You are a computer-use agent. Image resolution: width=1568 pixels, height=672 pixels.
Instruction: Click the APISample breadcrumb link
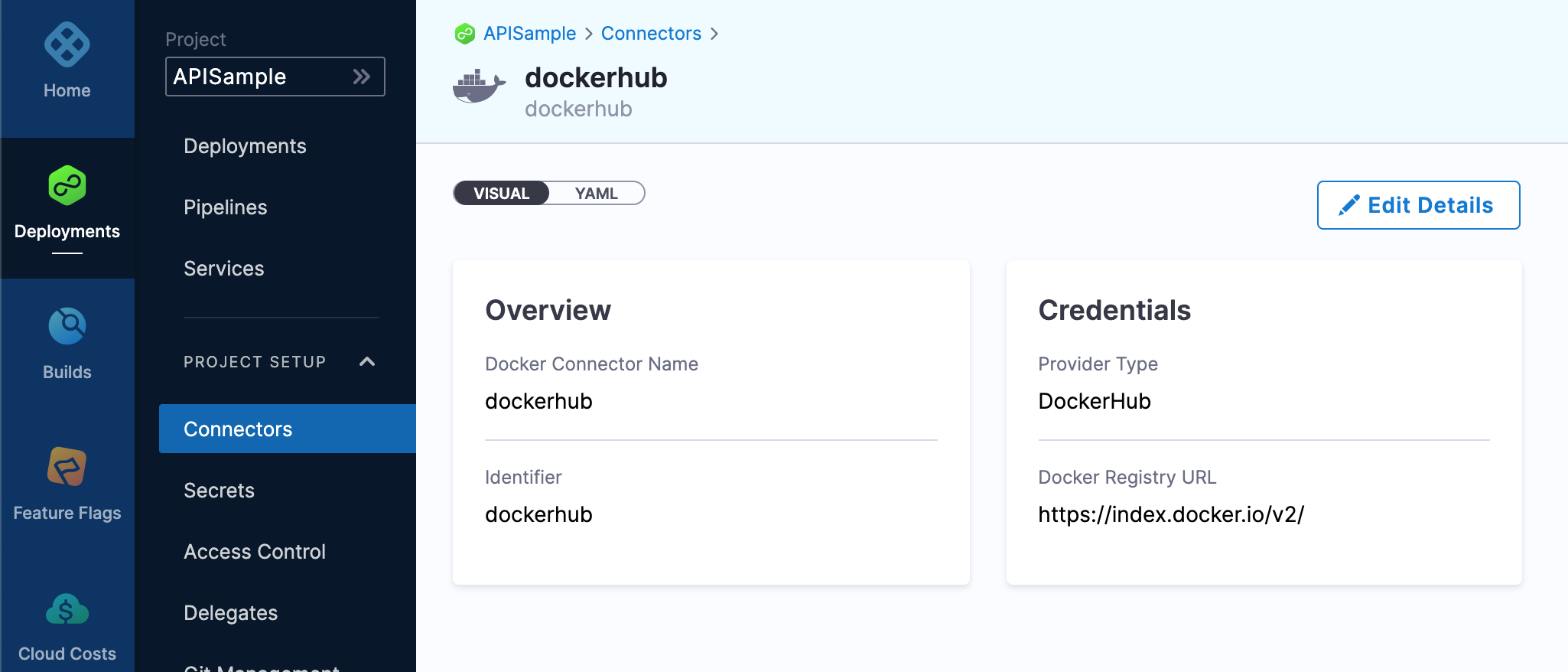(529, 34)
